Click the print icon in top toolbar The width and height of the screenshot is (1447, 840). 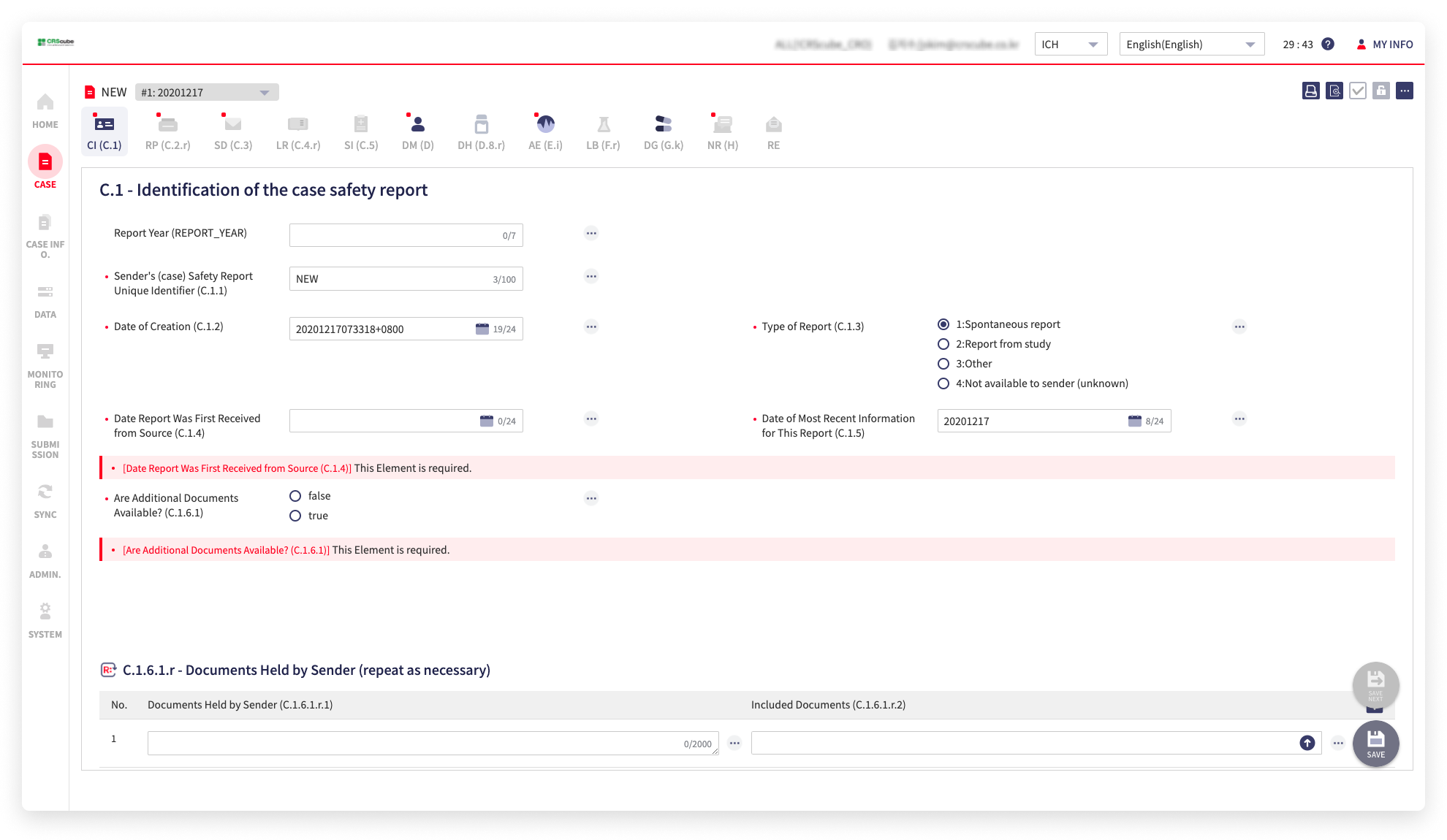click(1310, 91)
